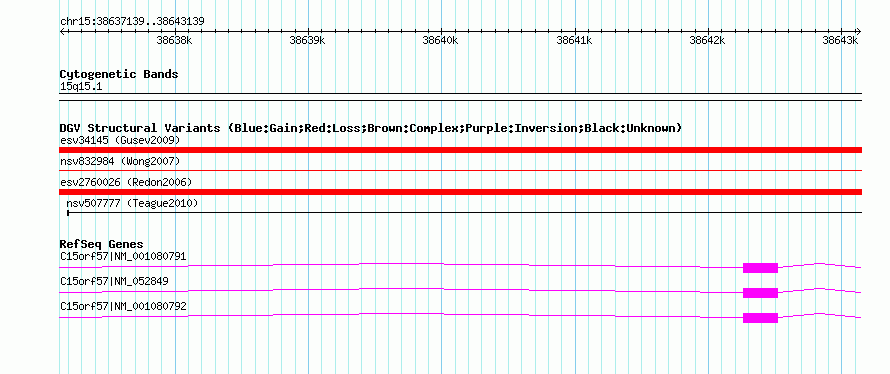The width and height of the screenshot is (890, 374).
Task: Click the NM_001080792 magenta exon block
Action: click(760, 318)
